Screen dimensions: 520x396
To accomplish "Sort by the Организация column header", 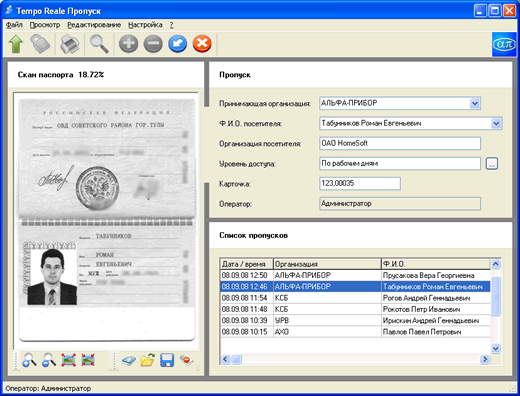I will click(x=327, y=264).
